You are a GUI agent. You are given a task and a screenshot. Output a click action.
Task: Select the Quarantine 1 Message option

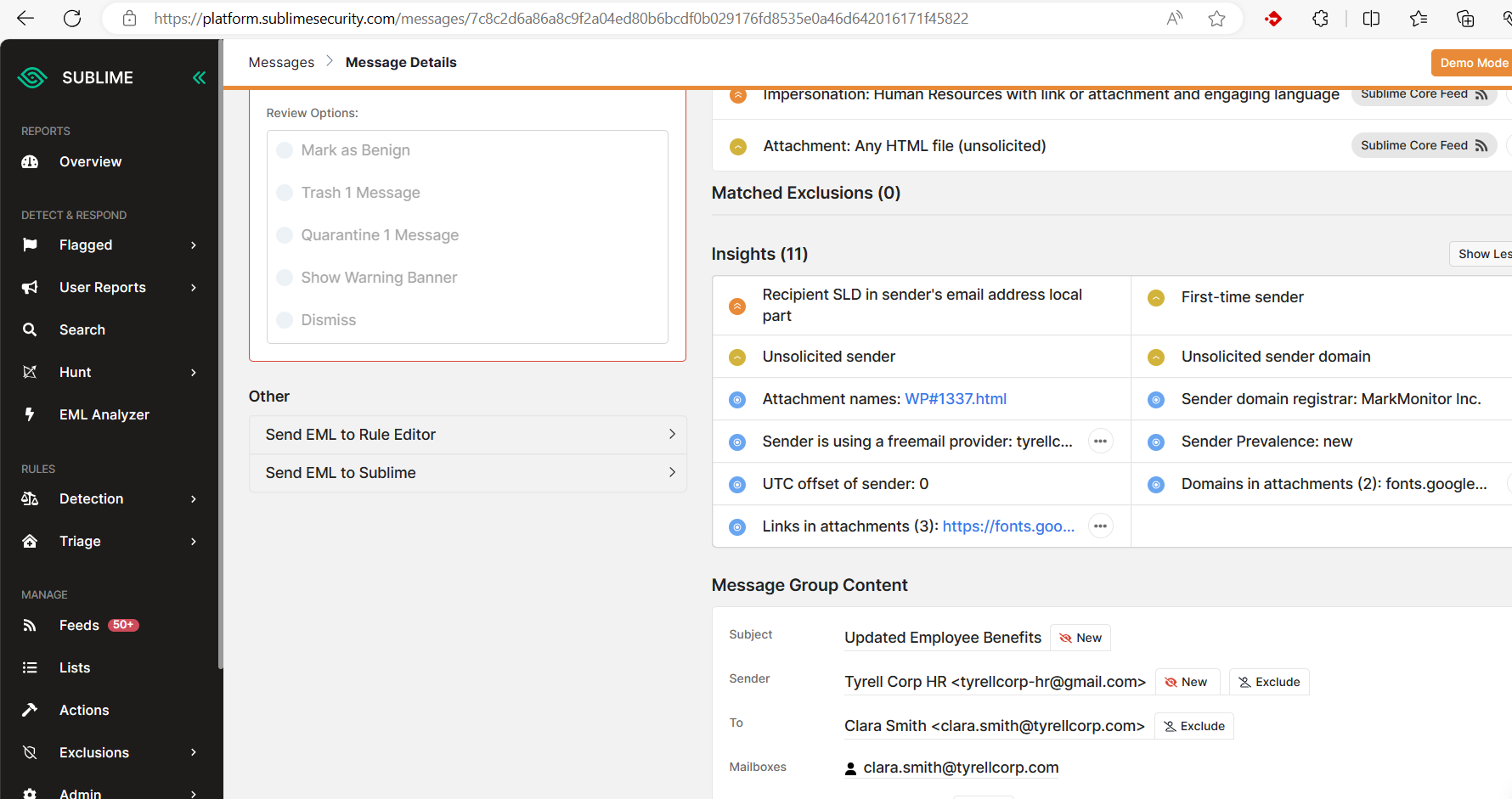[x=285, y=235]
